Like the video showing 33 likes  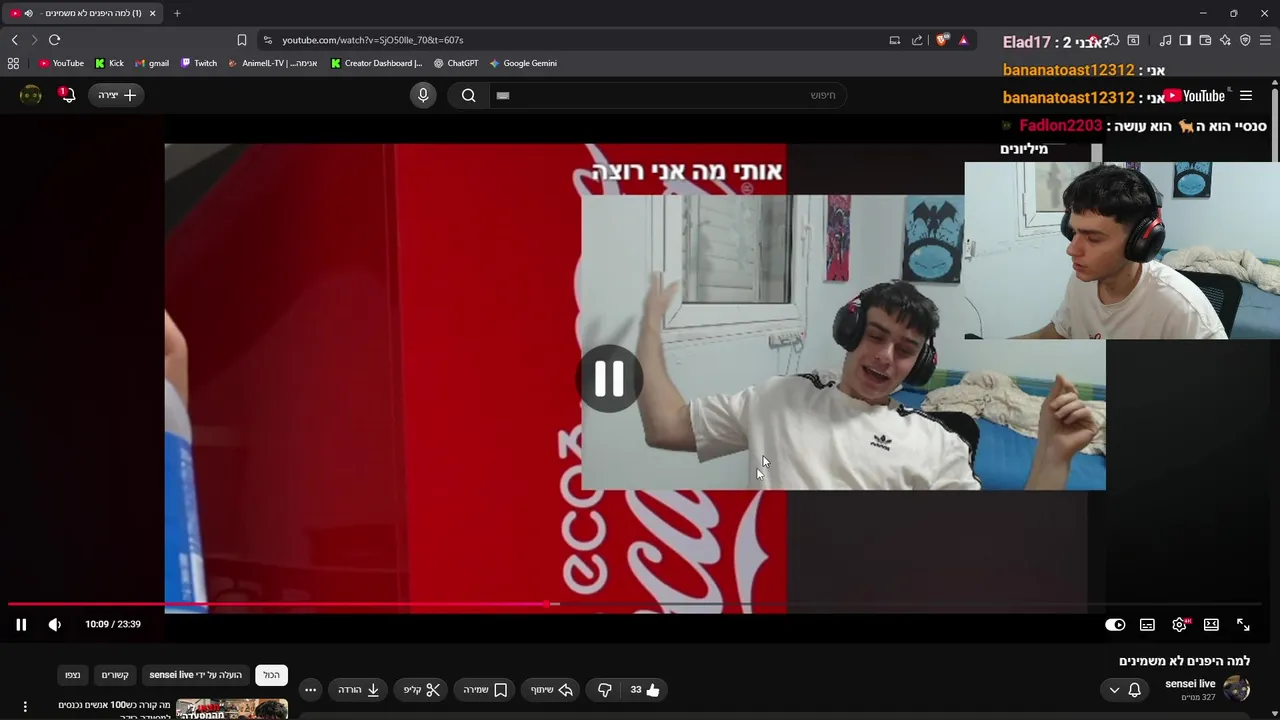click(645, 690)
